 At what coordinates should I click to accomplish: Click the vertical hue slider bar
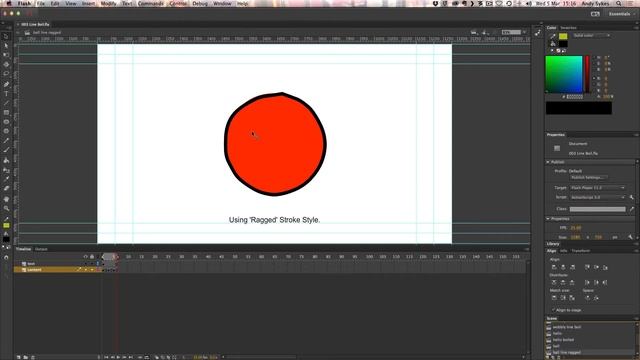click(x=587, y=74)
